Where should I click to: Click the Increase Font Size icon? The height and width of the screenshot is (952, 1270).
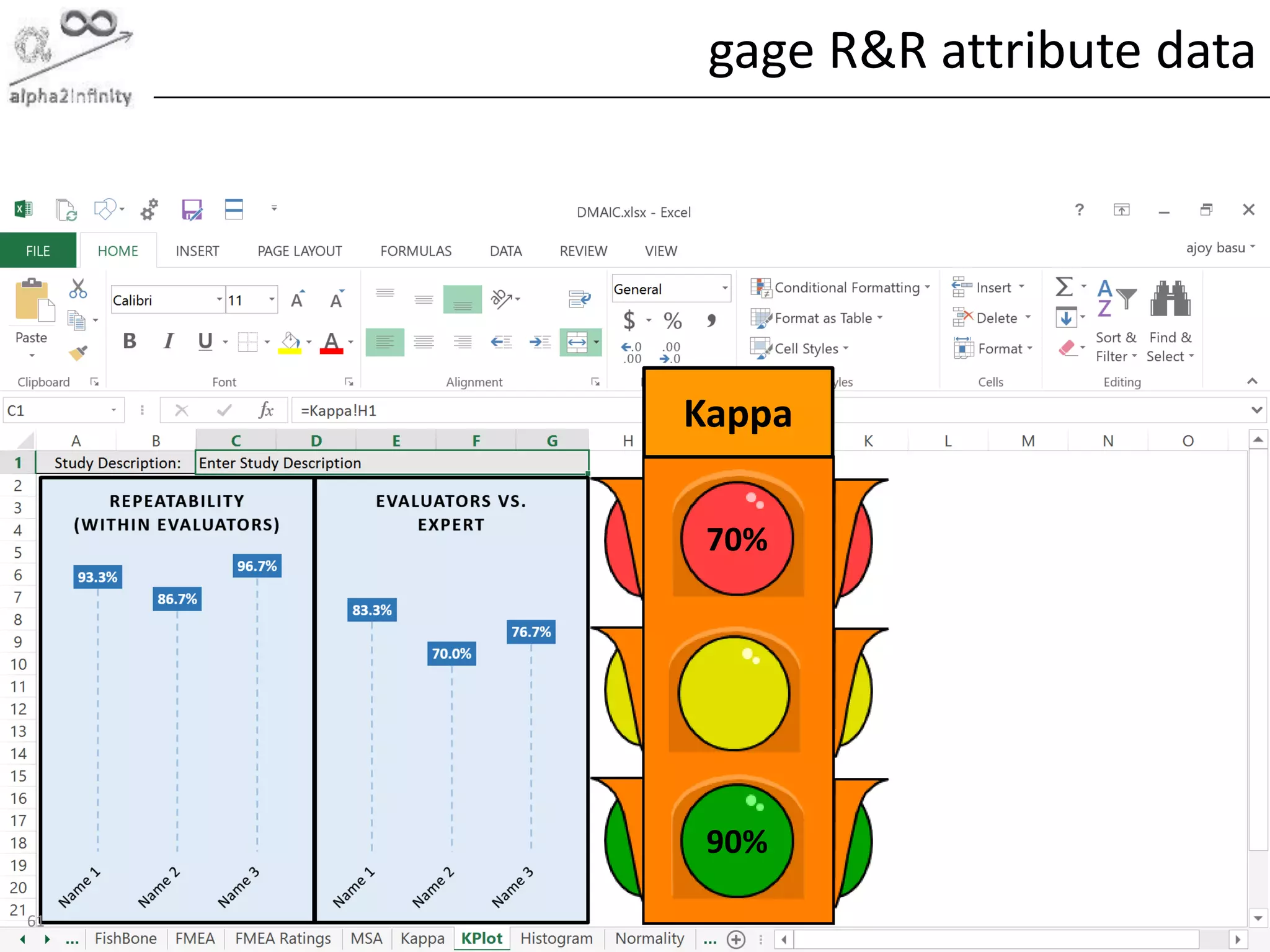tap(298, 300)
